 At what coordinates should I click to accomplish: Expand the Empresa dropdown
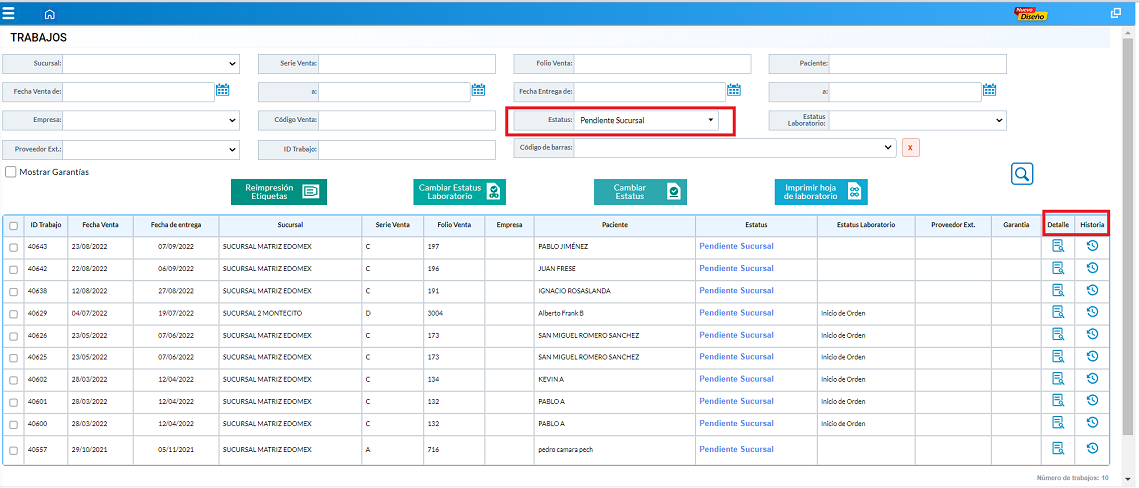152,120
